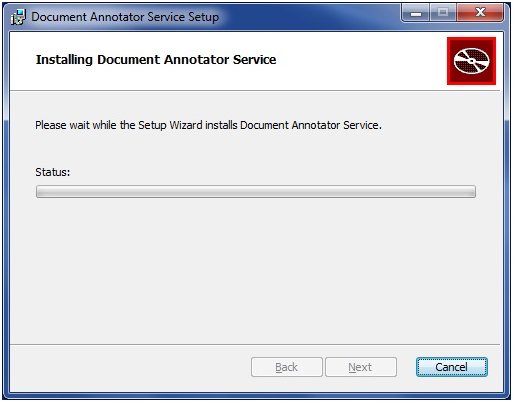Viewport: 514px width, 402px height.
Task: Click the divider line under the header
Action: pyautogui.click(x=255, y=90)
